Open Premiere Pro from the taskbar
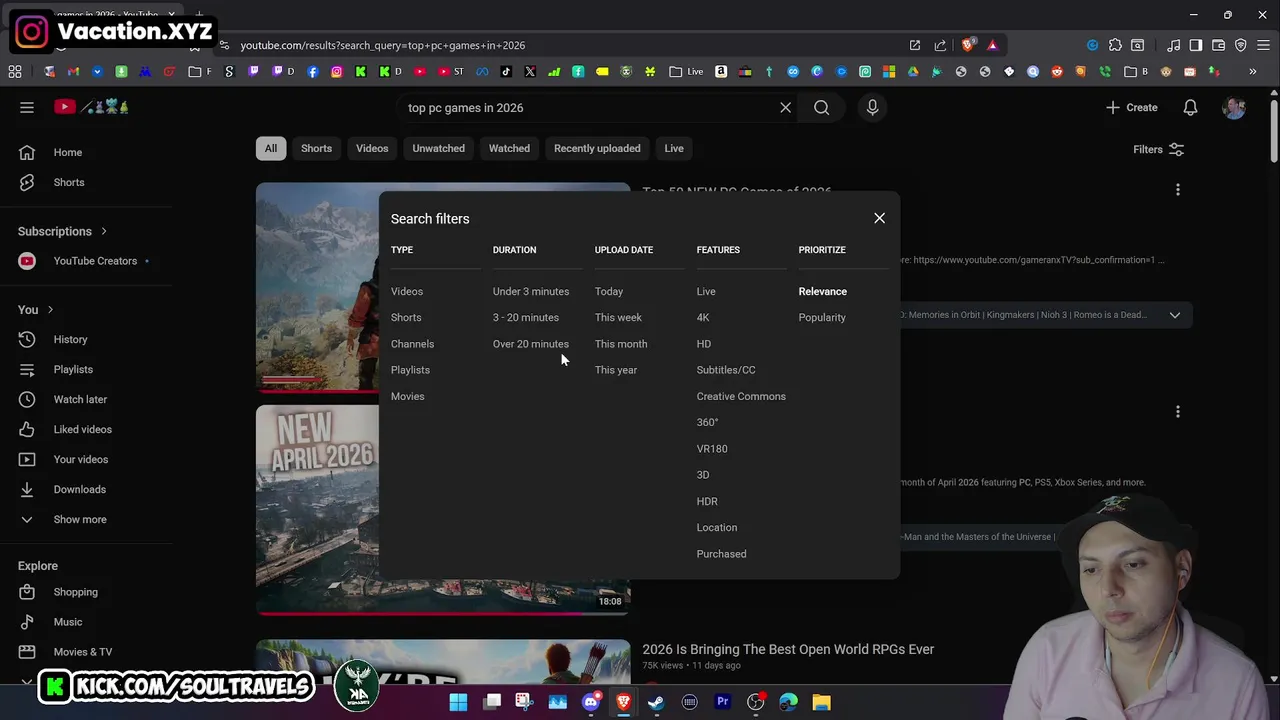The image size is (1280, 720). tap(722, 702)
